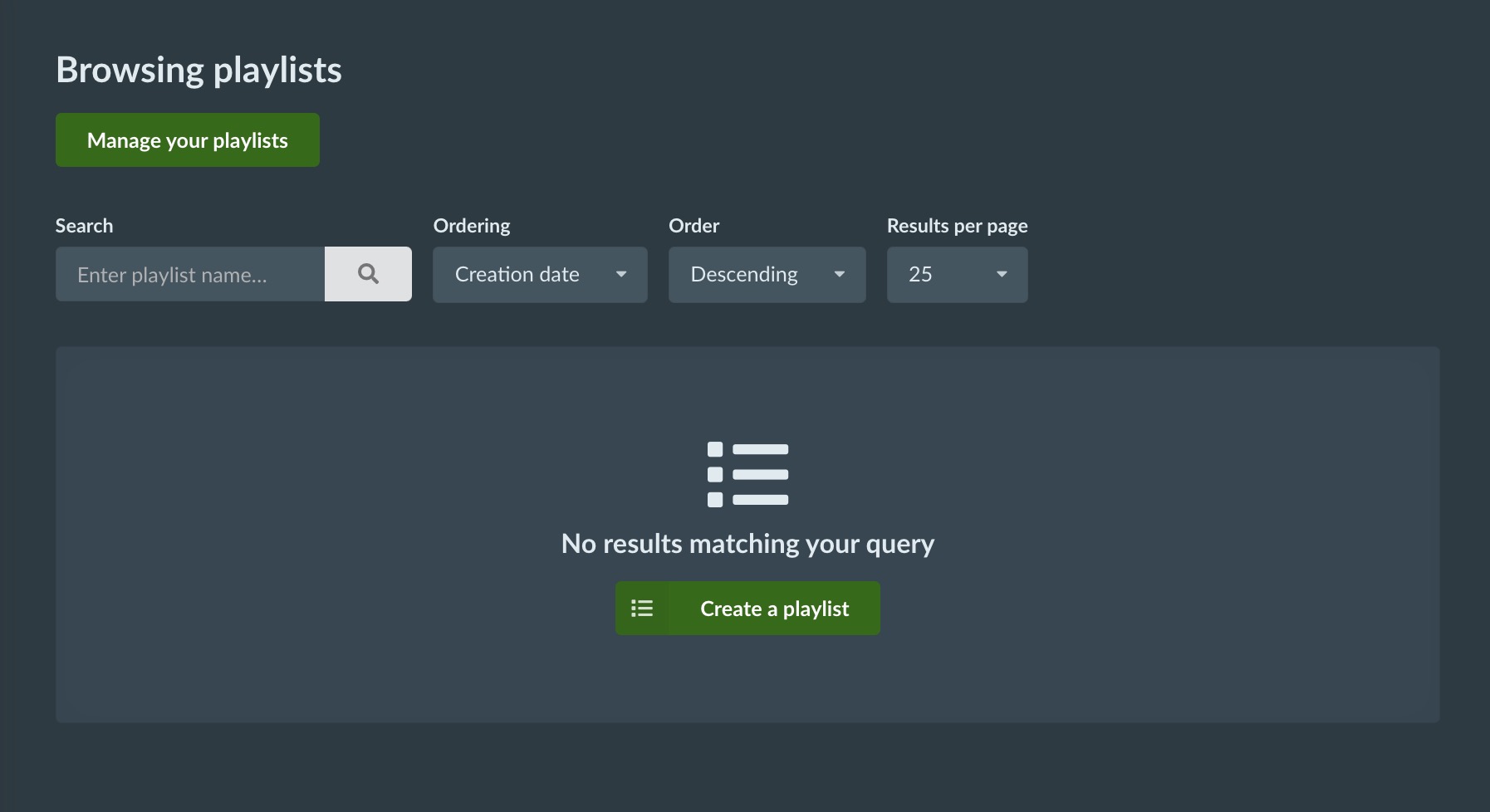
Task: Focus the Enter playlist name search field
Action: tap(190, 274)
